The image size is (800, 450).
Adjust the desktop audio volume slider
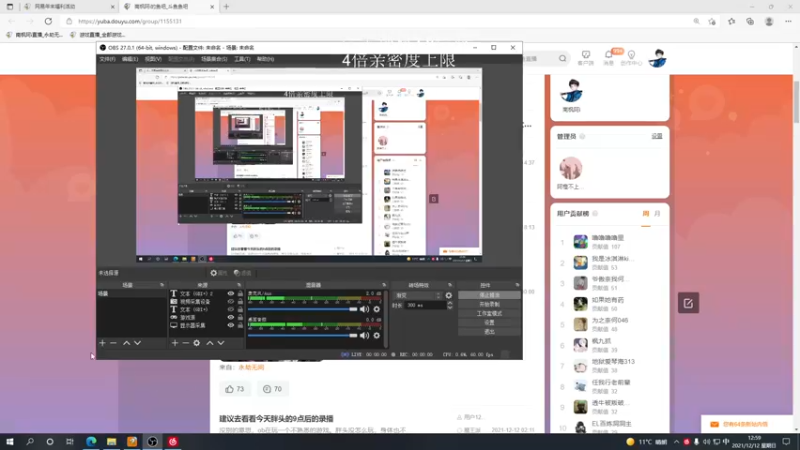pos(303,335)
